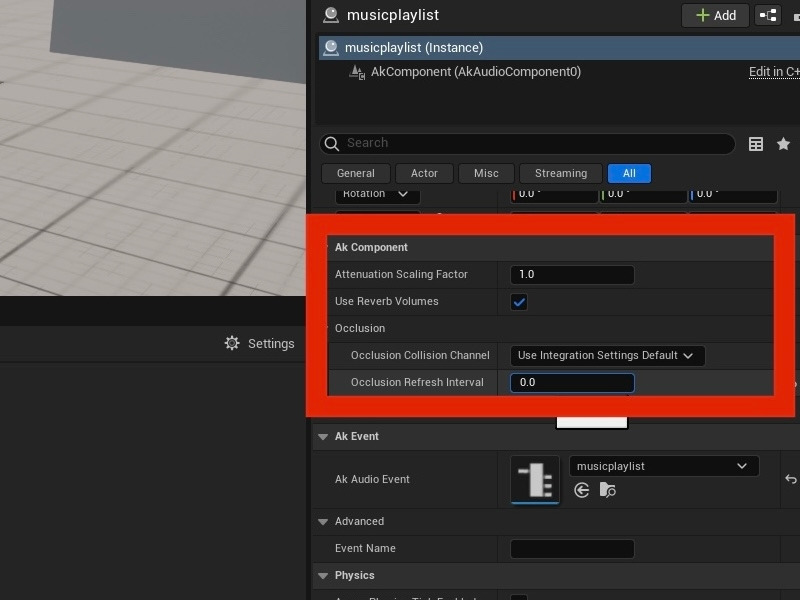Image resolution: width=800 pixels, height=600 pixels.
Task: Edit the Event Name text field
Action: pos(572,549)
